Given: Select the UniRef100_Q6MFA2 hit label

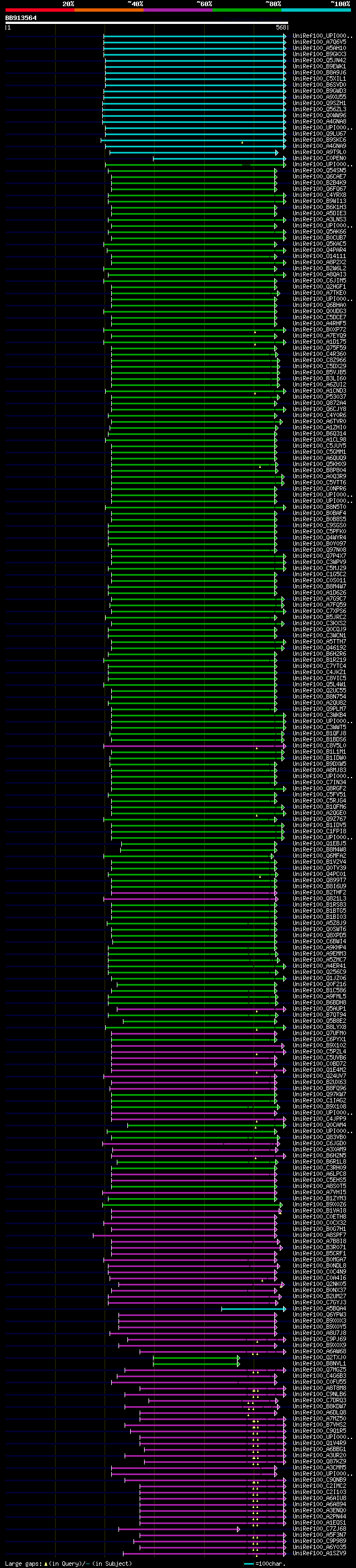Looking at the screenshot, I should pyautogui.click(x=319, y=856).
